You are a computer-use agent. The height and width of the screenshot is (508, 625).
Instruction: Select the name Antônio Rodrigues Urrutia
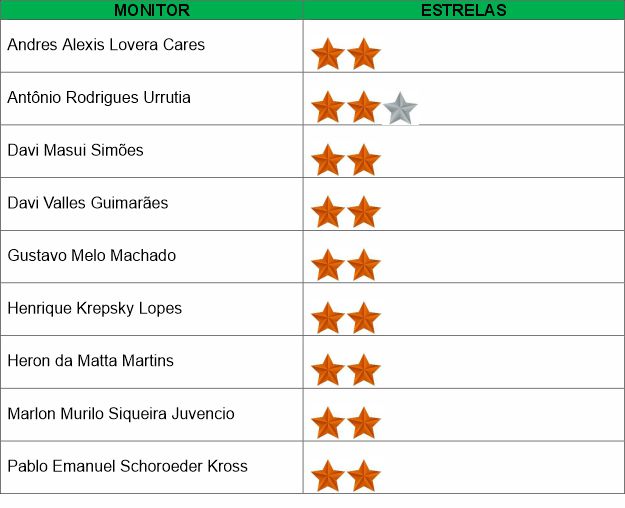pos(99,98)
